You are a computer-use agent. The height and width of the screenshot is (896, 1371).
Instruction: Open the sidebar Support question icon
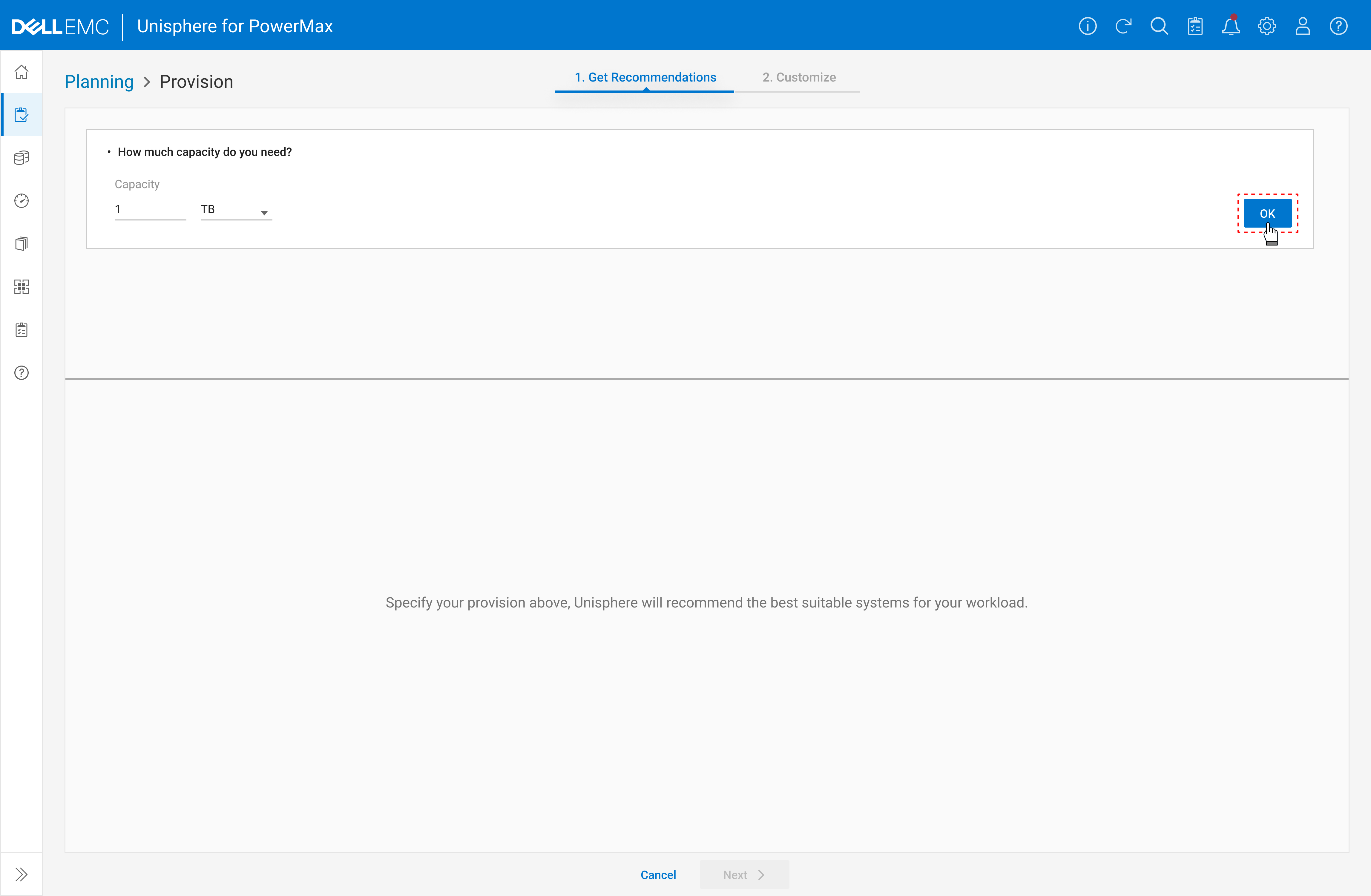21,372
